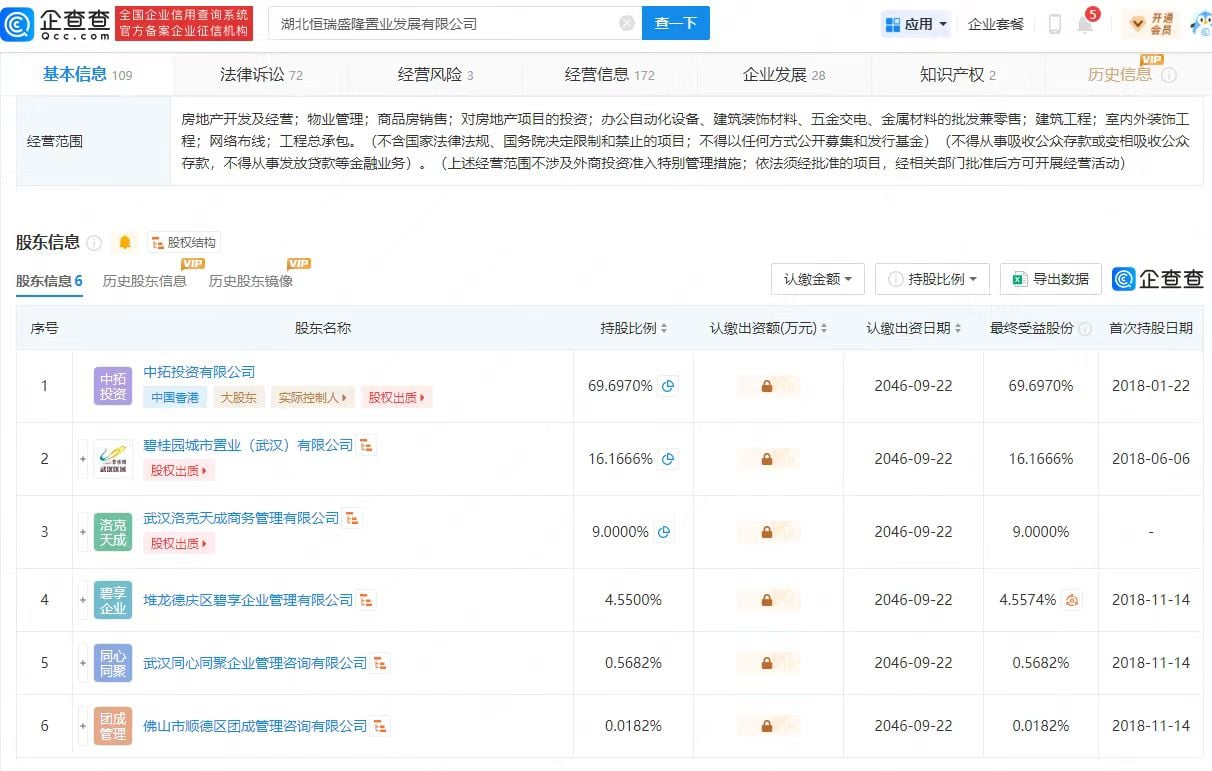
Task: Switch to 知识产权 tab
Action: [958, 75]
